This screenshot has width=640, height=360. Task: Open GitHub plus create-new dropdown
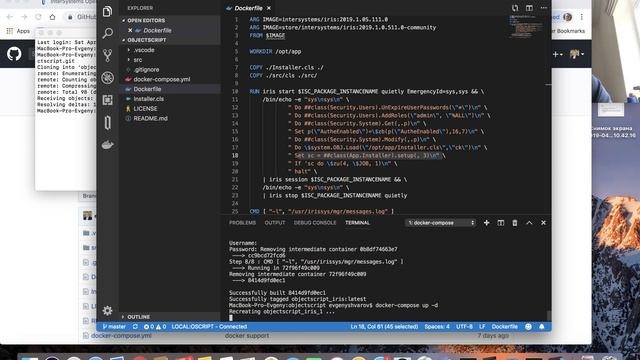click(x=558, y=54)
